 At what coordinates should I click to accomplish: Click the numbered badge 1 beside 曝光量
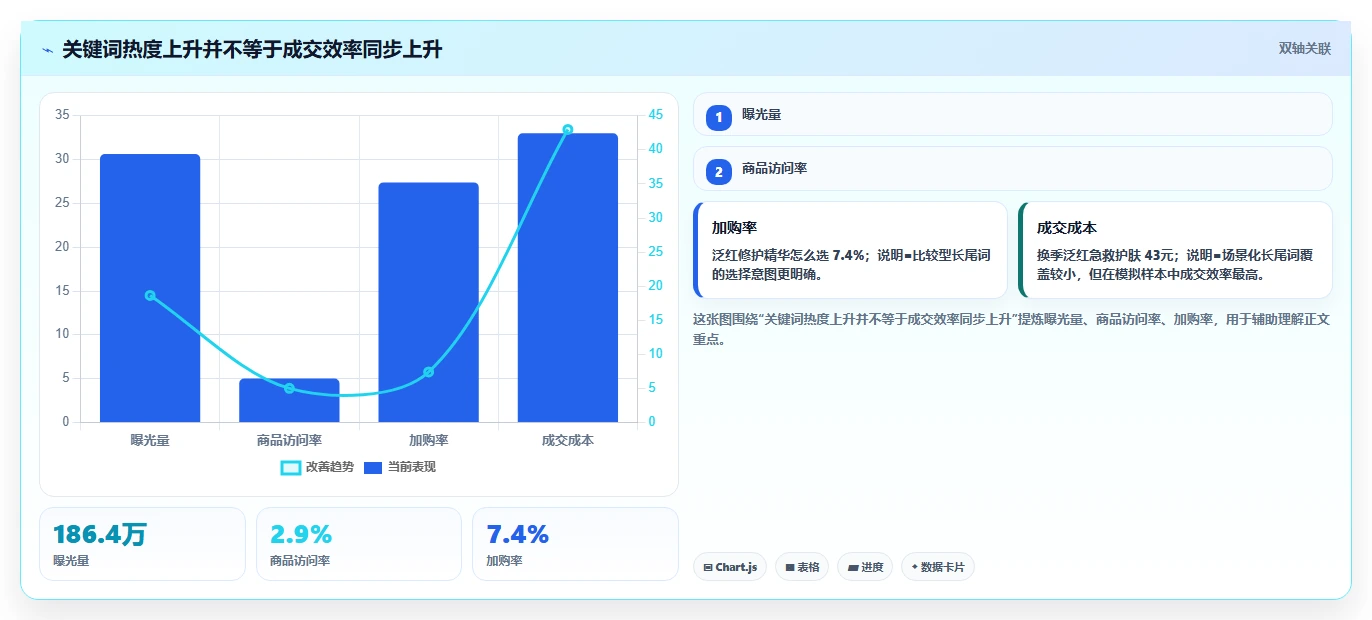coord(718,117)
